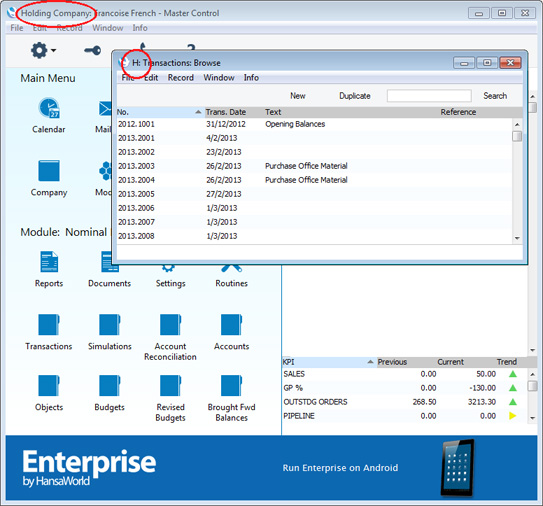Select transaction 2013.2004 row
543x506 pixels.
coord(314,180)
